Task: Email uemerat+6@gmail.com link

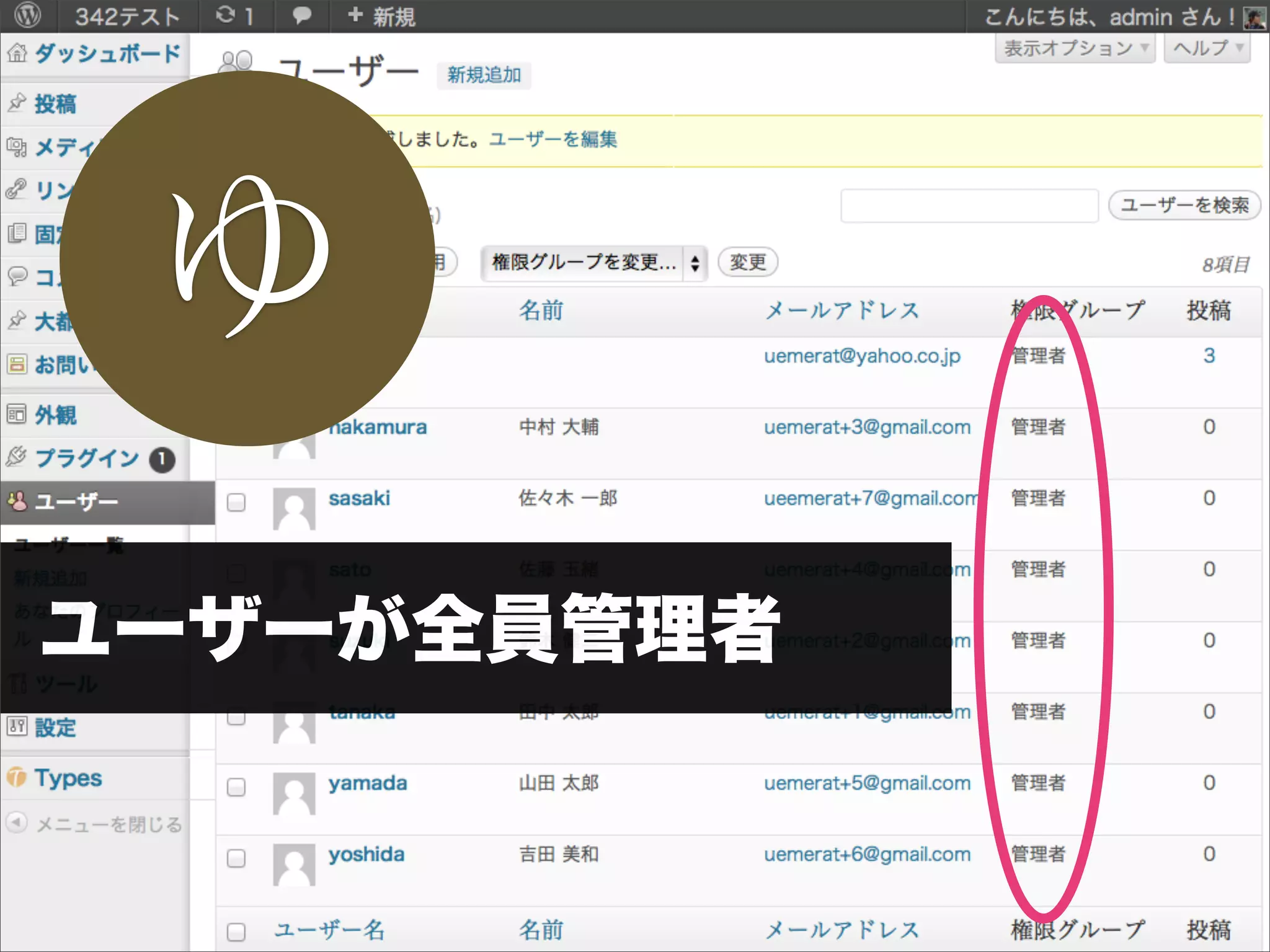Action: click(867, 855)
